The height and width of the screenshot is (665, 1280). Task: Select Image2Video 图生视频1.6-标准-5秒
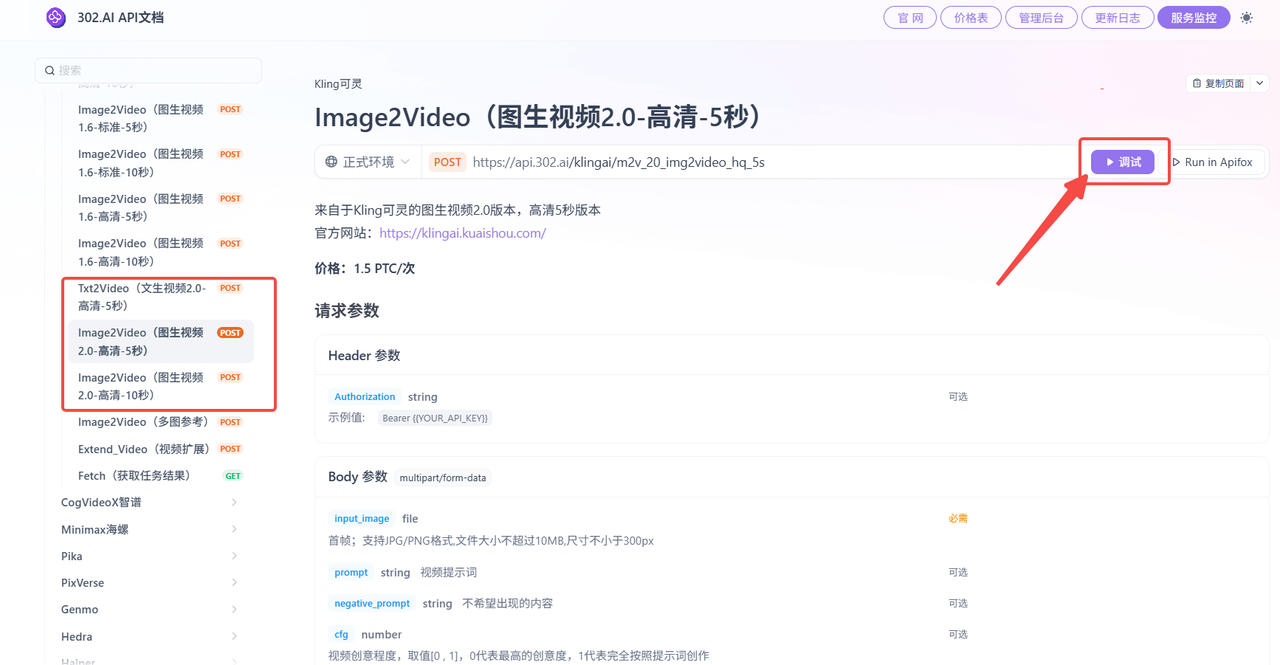(161, 118)
